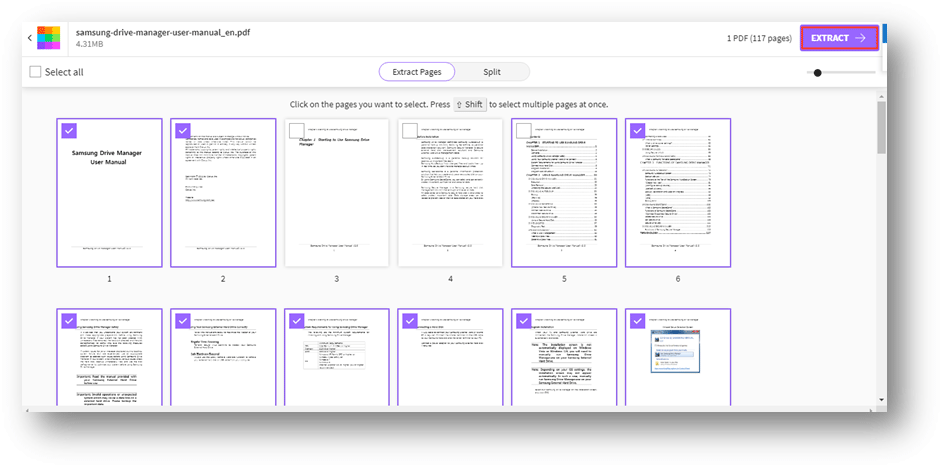942x467 pixels.
Task: Click the scrollbar up arrow
Action: (x=881, y=96)
